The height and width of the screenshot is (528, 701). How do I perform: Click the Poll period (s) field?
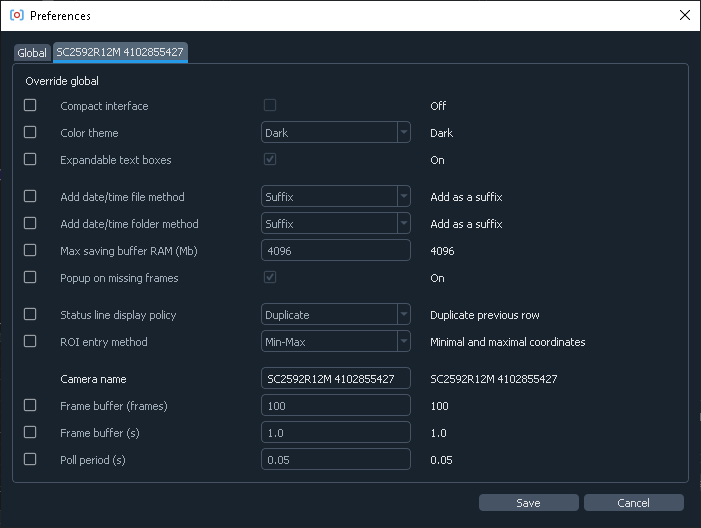[x=336, y=459]
